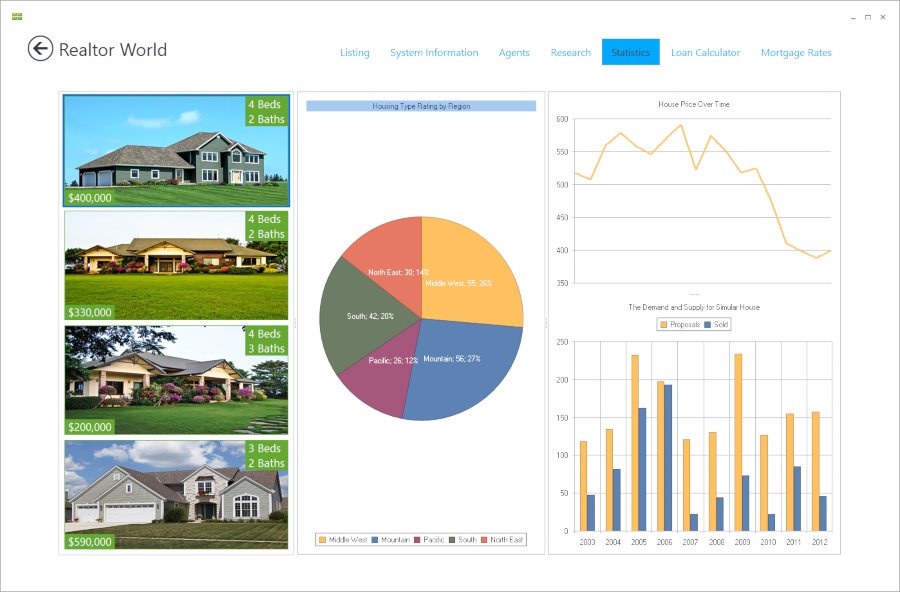
Task: Click the South pie chart slice
Action: (x=350, y=310)
